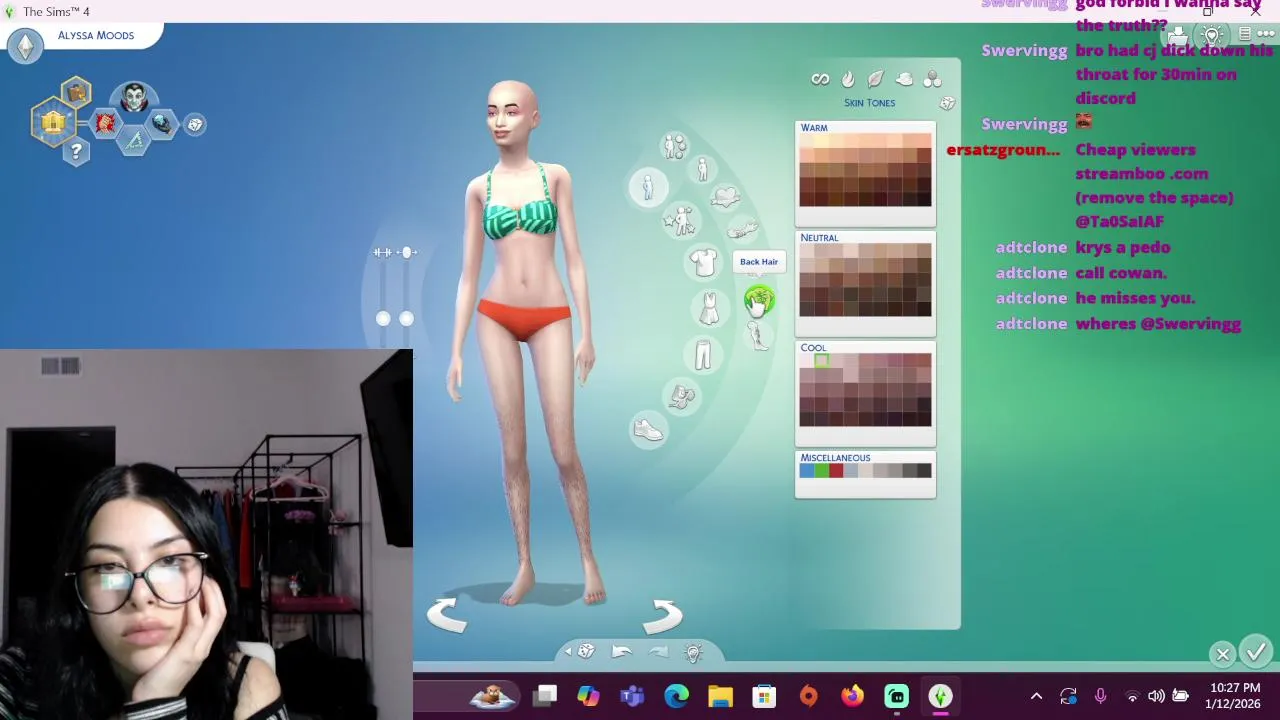Select the small body figure category
Screen dimensions: 1280x720
(x=702, y=169)
